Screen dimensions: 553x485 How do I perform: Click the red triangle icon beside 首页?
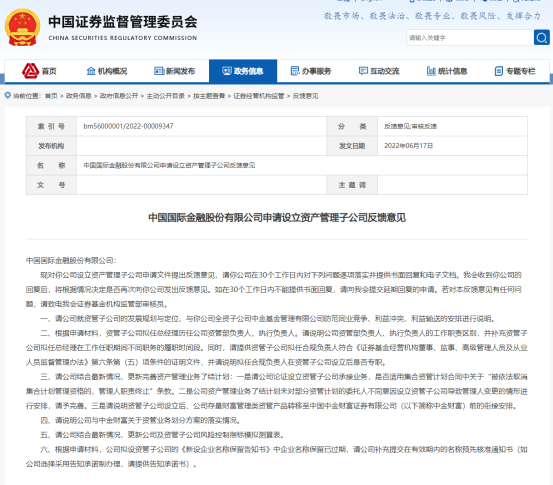tap(30, 71)
